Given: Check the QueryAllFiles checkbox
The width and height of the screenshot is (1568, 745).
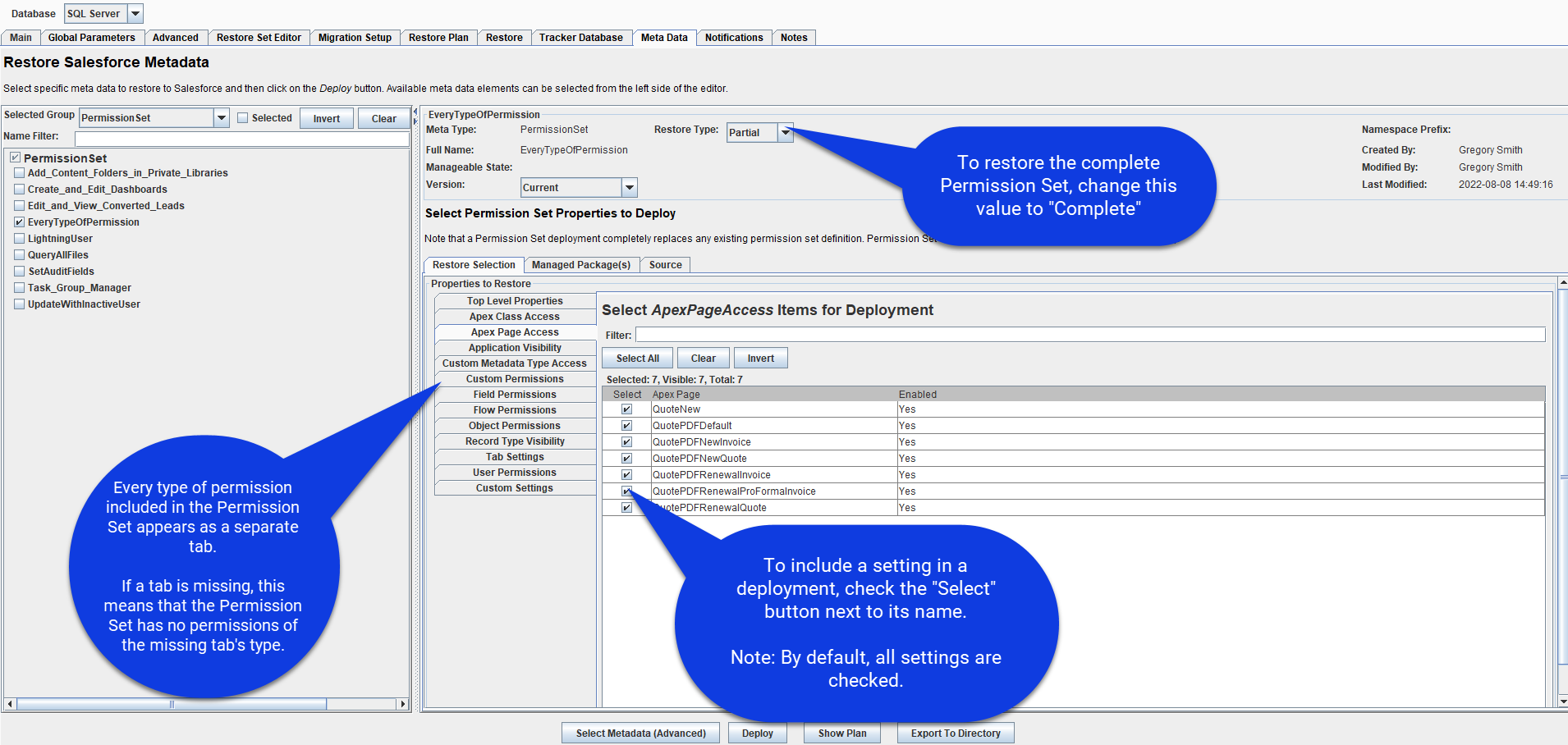Looking at the screenshot, I should (x=19, y=255).
